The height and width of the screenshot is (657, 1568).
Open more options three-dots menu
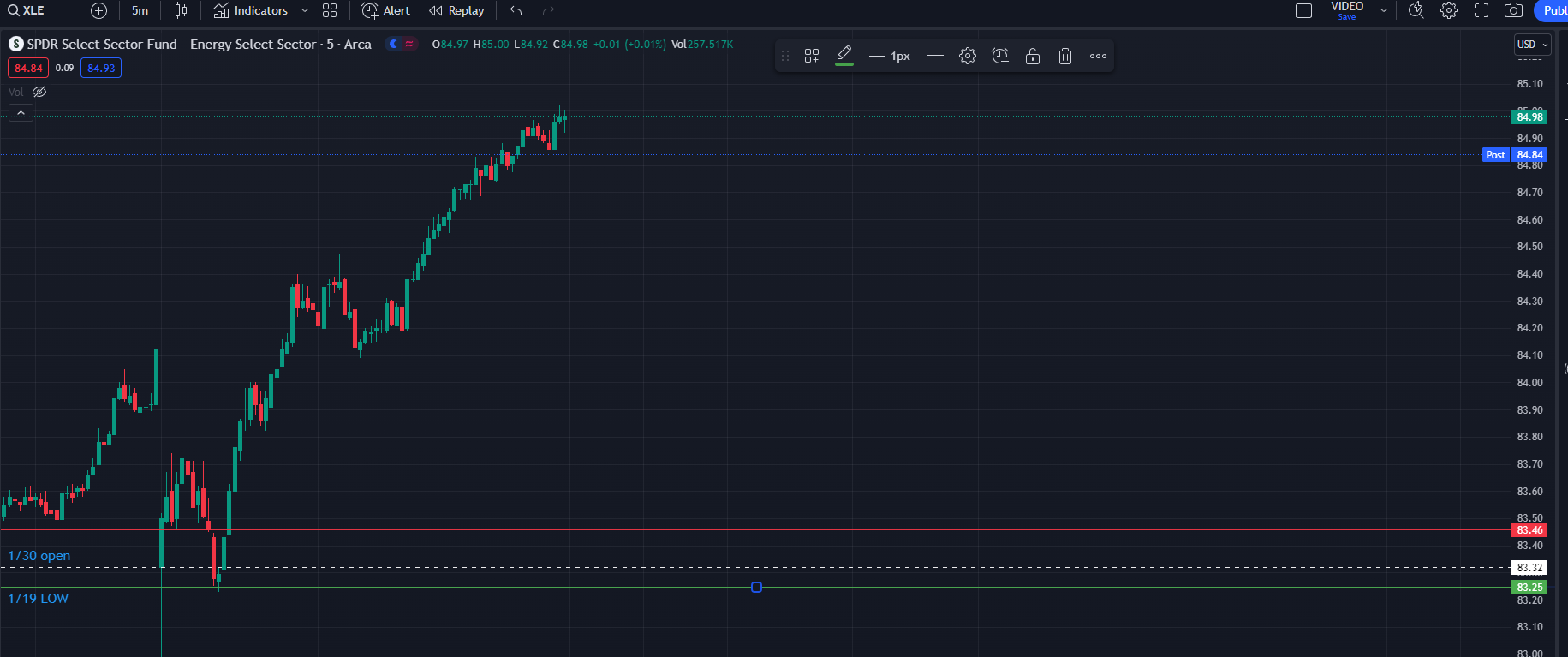1098,56
